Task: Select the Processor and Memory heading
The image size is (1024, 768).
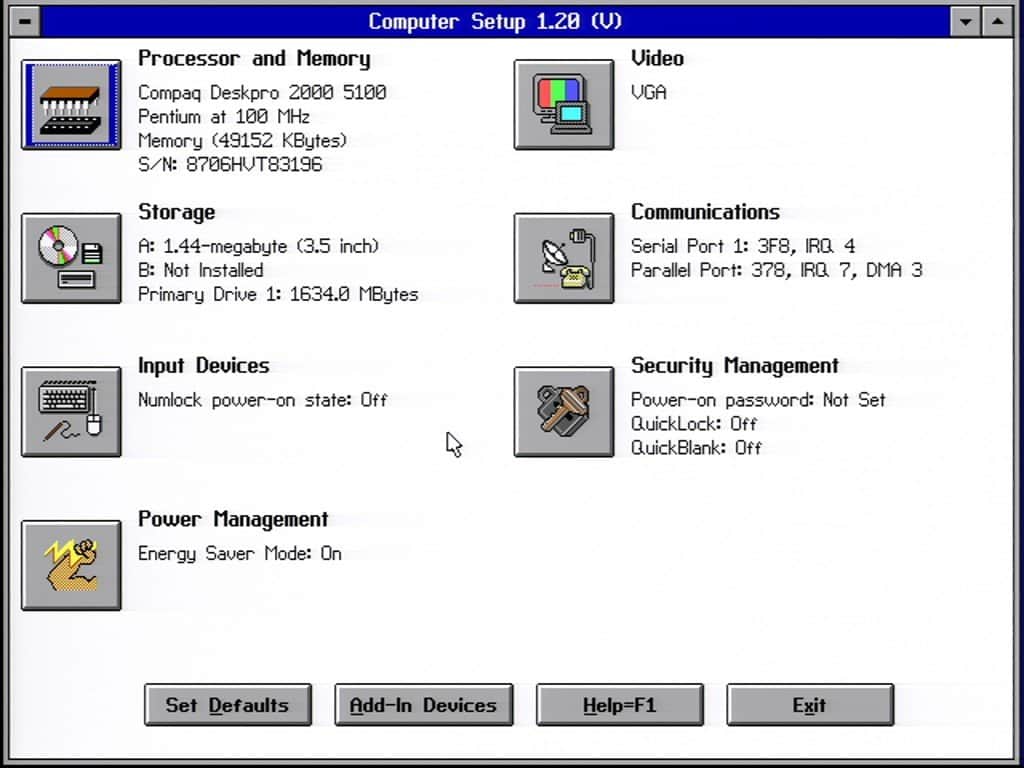Action: [254, 58]
